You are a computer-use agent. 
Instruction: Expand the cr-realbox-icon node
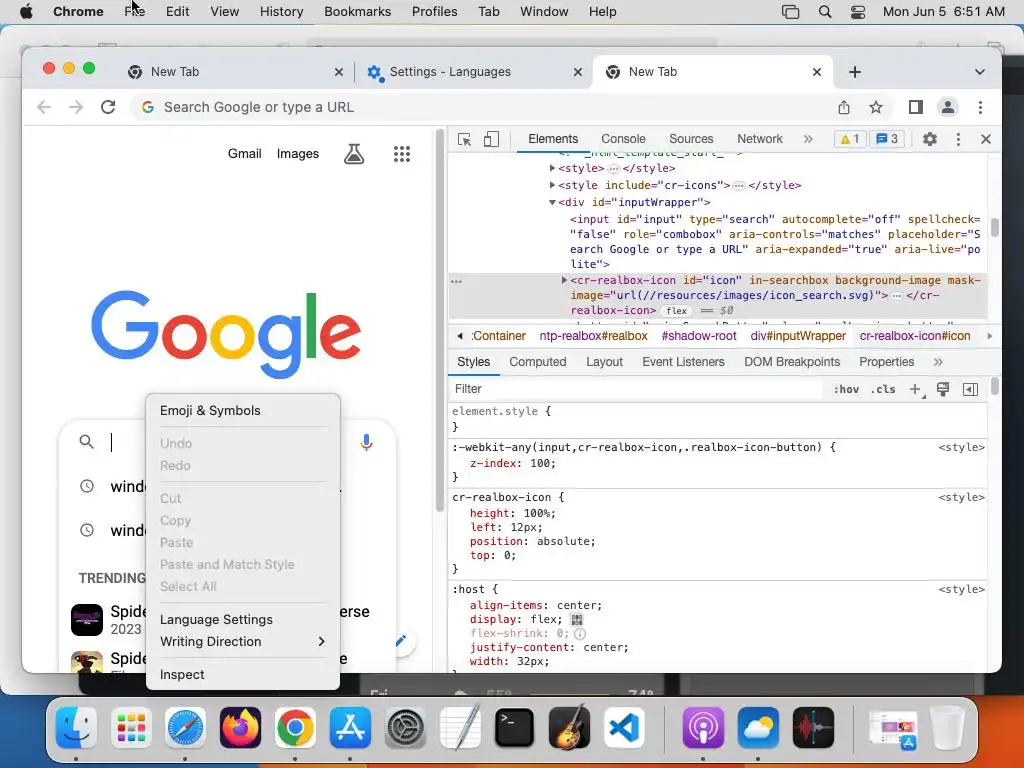[564, 280]
